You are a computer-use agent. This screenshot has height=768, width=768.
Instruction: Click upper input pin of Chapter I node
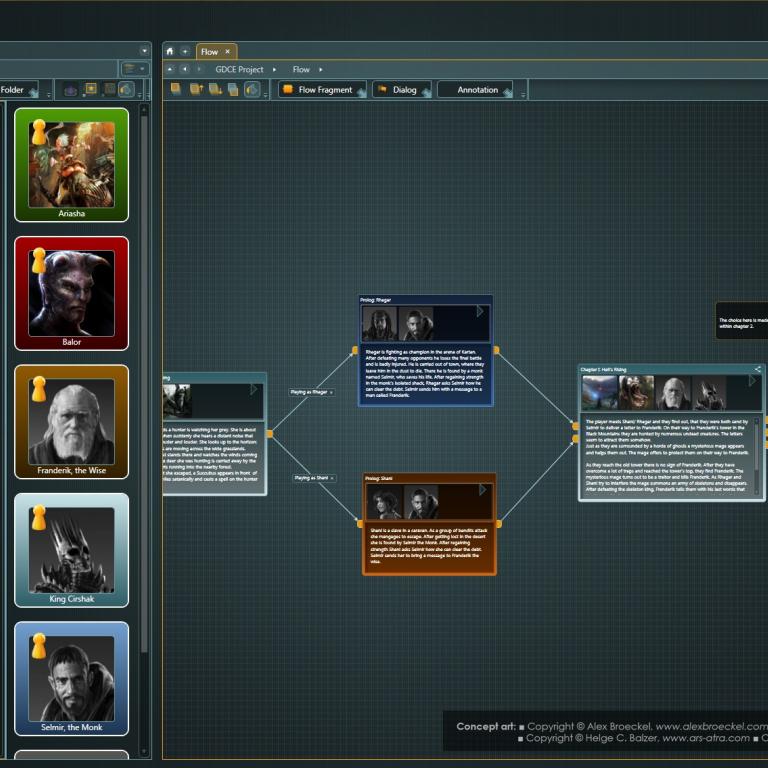[575, 426]
